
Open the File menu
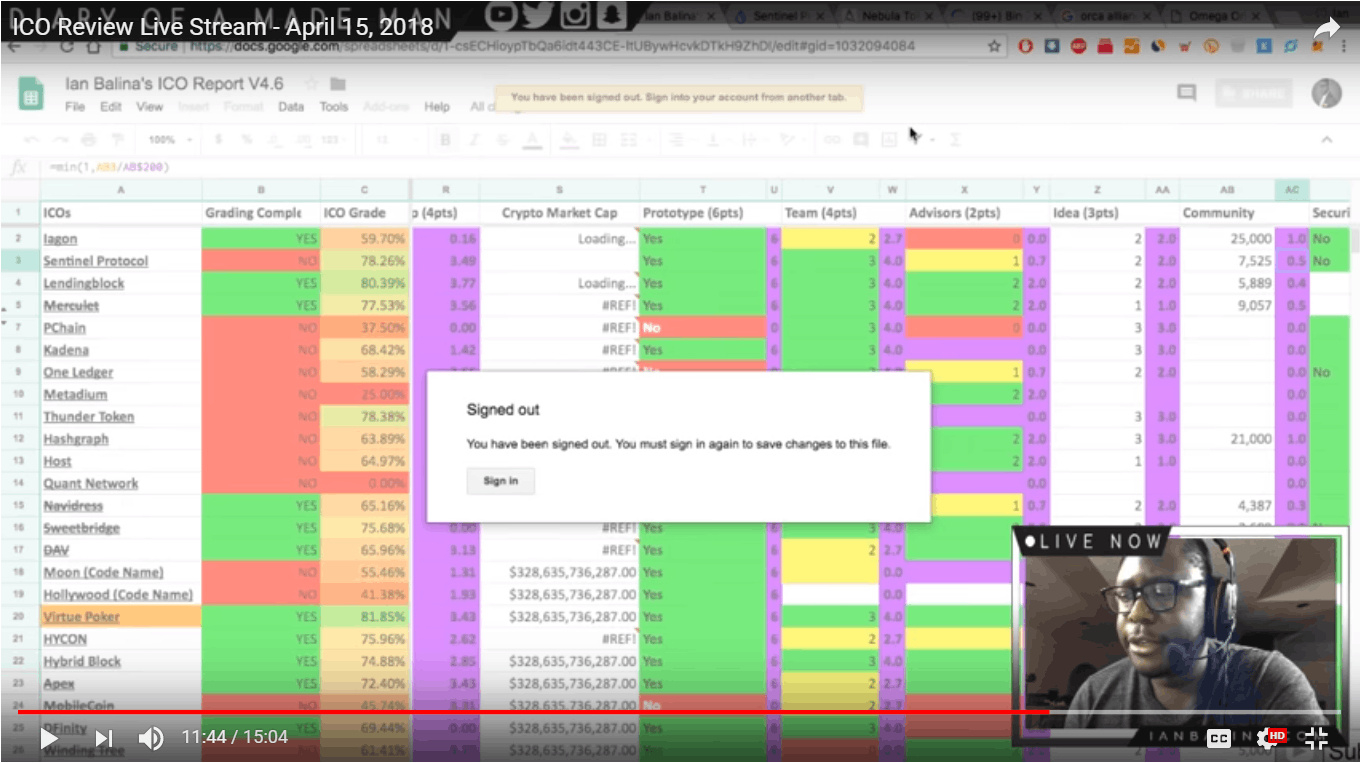[75, 107]
